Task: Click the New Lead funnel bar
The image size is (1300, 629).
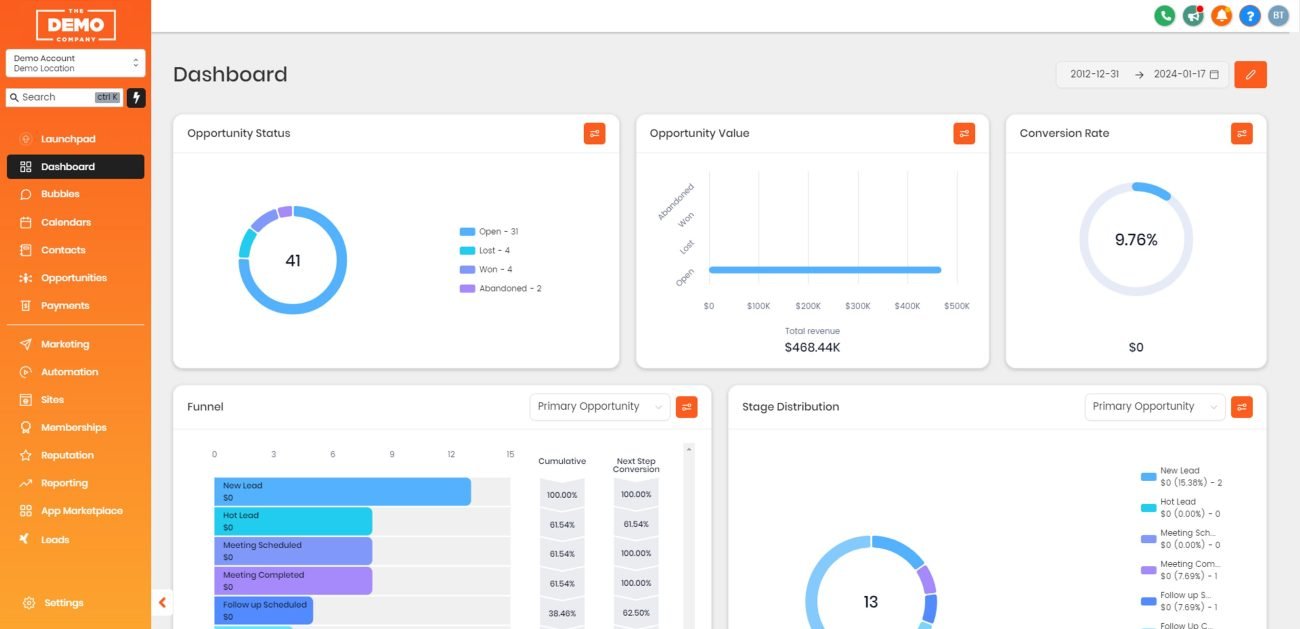Action: click(342, 492)
